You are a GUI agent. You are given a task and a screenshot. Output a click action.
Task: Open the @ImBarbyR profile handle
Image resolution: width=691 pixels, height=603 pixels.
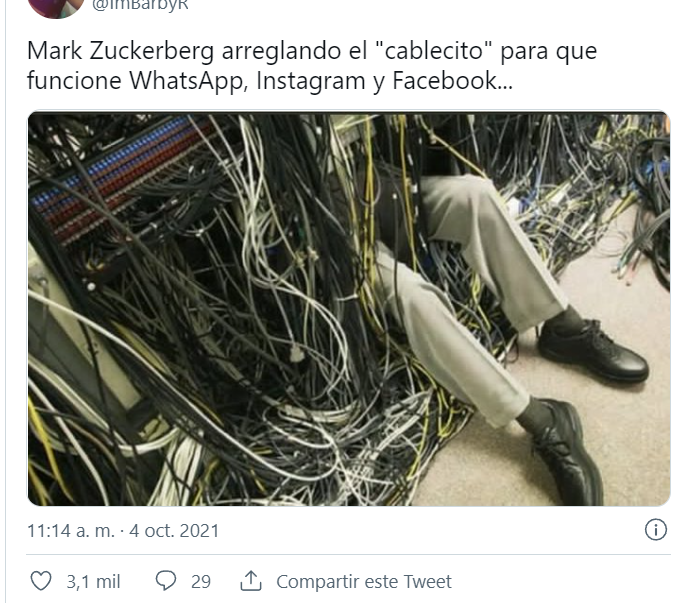coord(140,4)
